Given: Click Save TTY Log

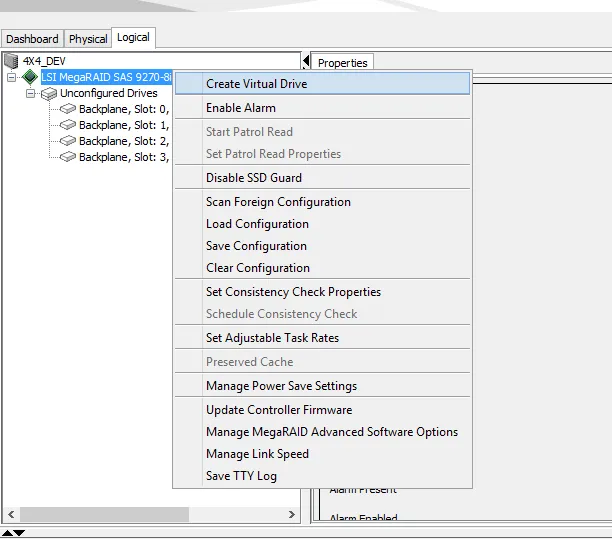Looking at the screenshot, I should coord(322,476).
